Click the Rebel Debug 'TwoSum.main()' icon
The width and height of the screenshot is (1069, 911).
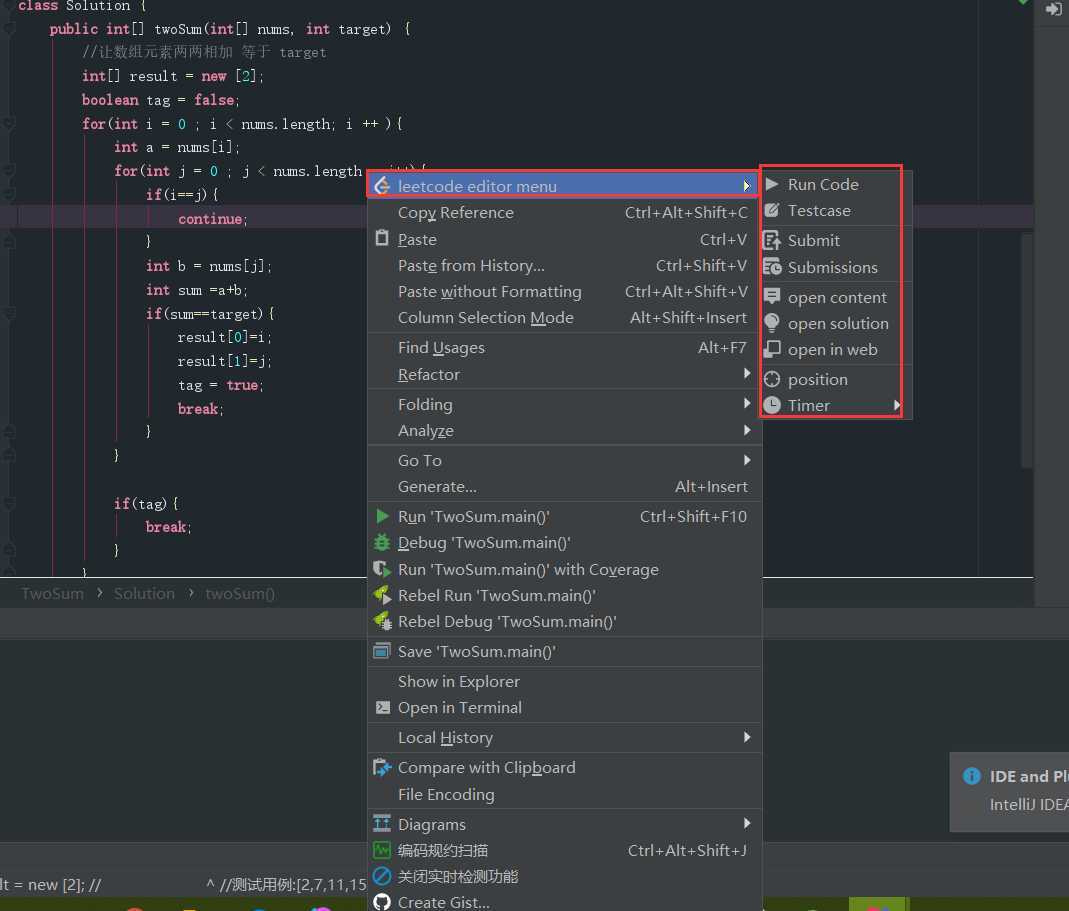(x=382, y=621)
